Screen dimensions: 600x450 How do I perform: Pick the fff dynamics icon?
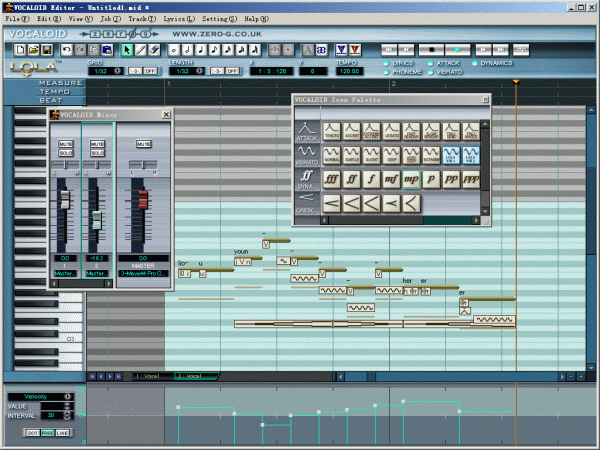pos(332,179)
